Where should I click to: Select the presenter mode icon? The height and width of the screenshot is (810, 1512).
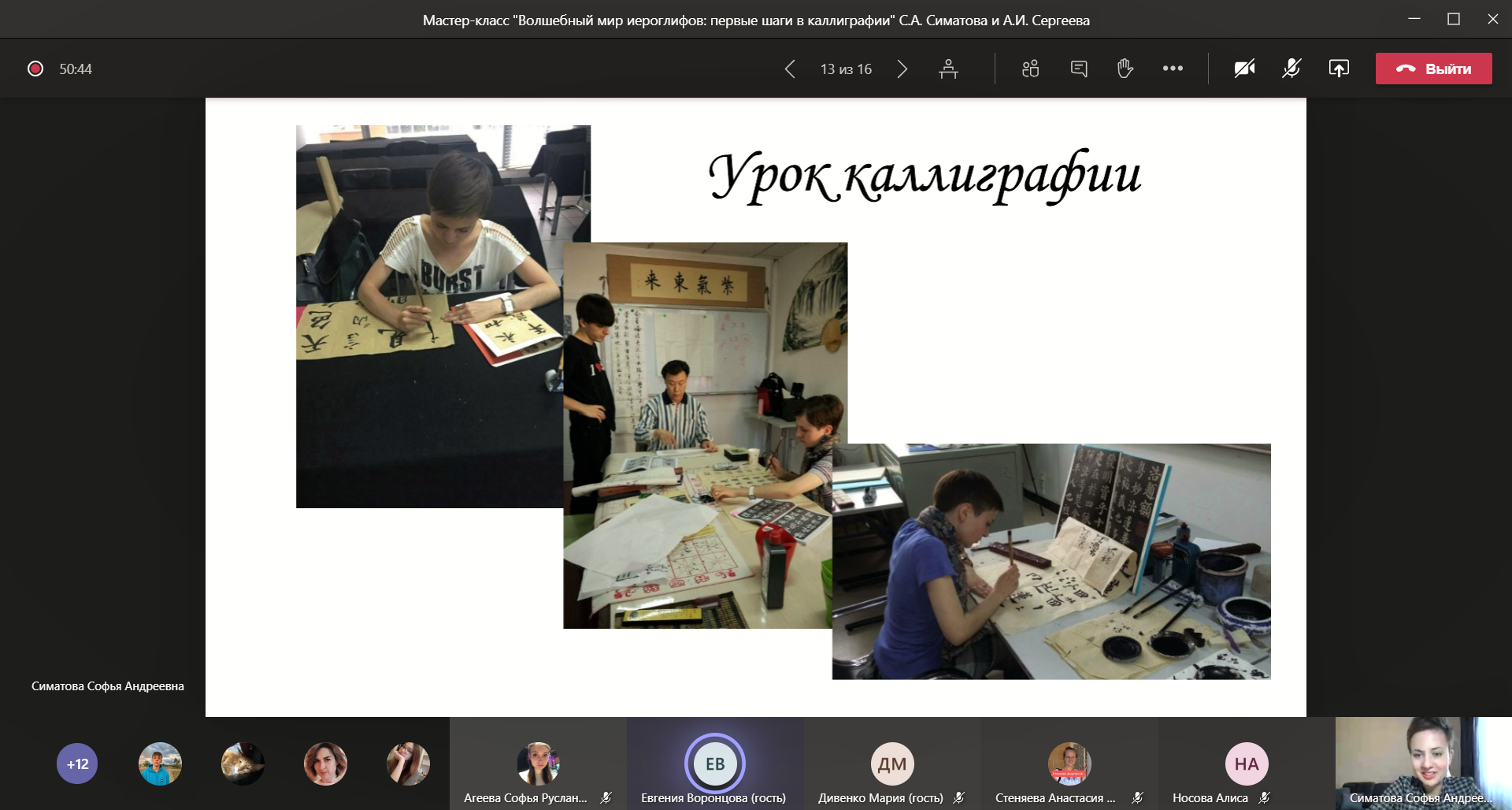pos(949,69)
